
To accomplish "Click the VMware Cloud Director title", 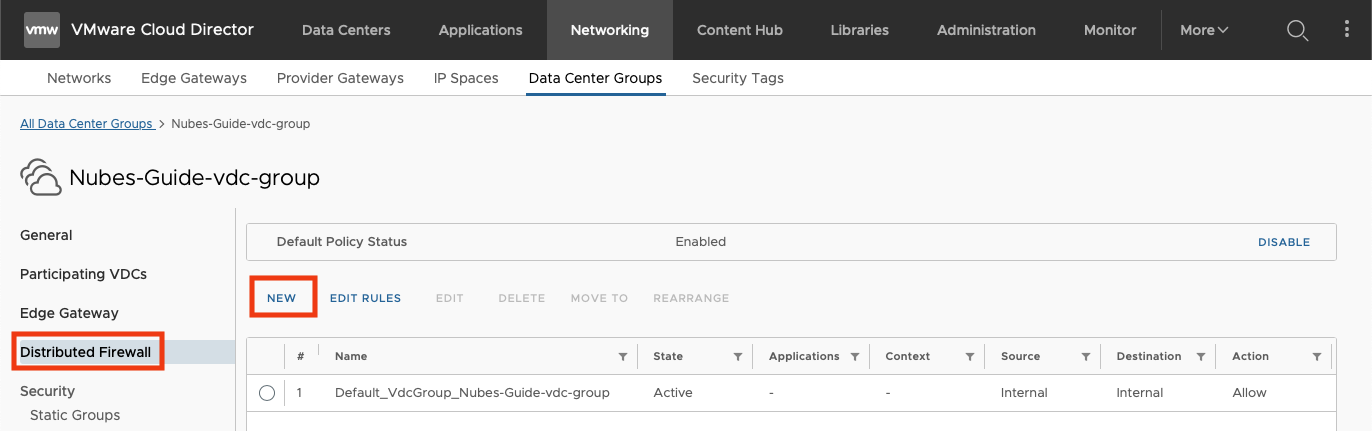I will click(163, 30).
